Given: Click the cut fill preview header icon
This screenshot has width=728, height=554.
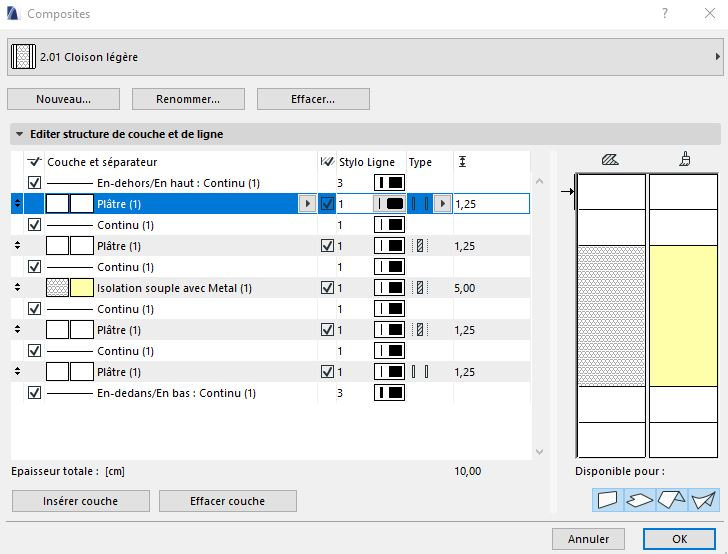Looking at the screenshot, I should [610, 160].
